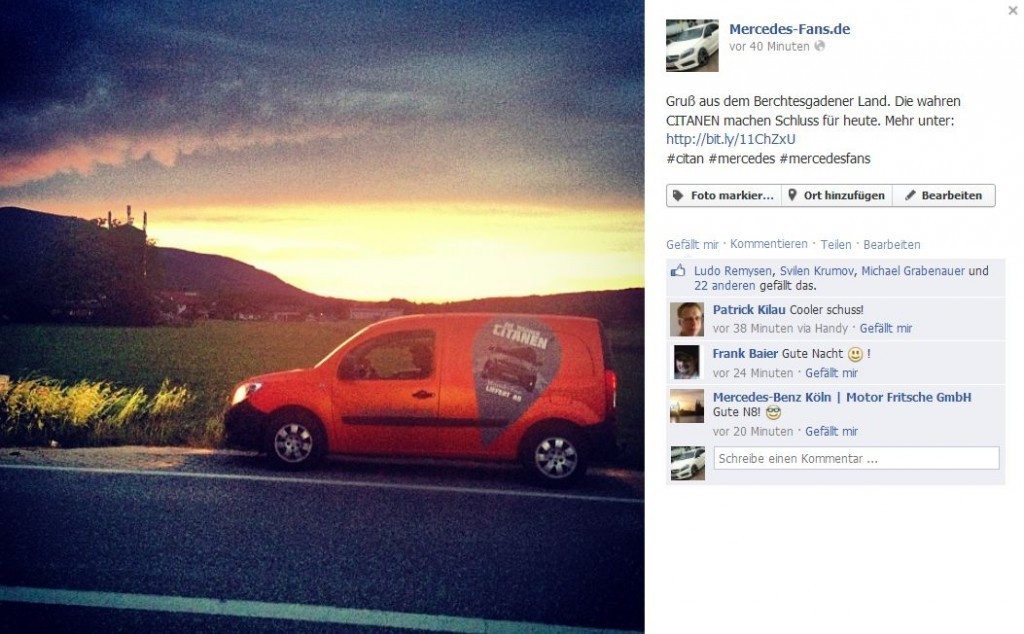Image resolution: width=1024 pixels, height=634 pixels.
Task: Close the photo viewer with the X
Action: [1013, 10]
